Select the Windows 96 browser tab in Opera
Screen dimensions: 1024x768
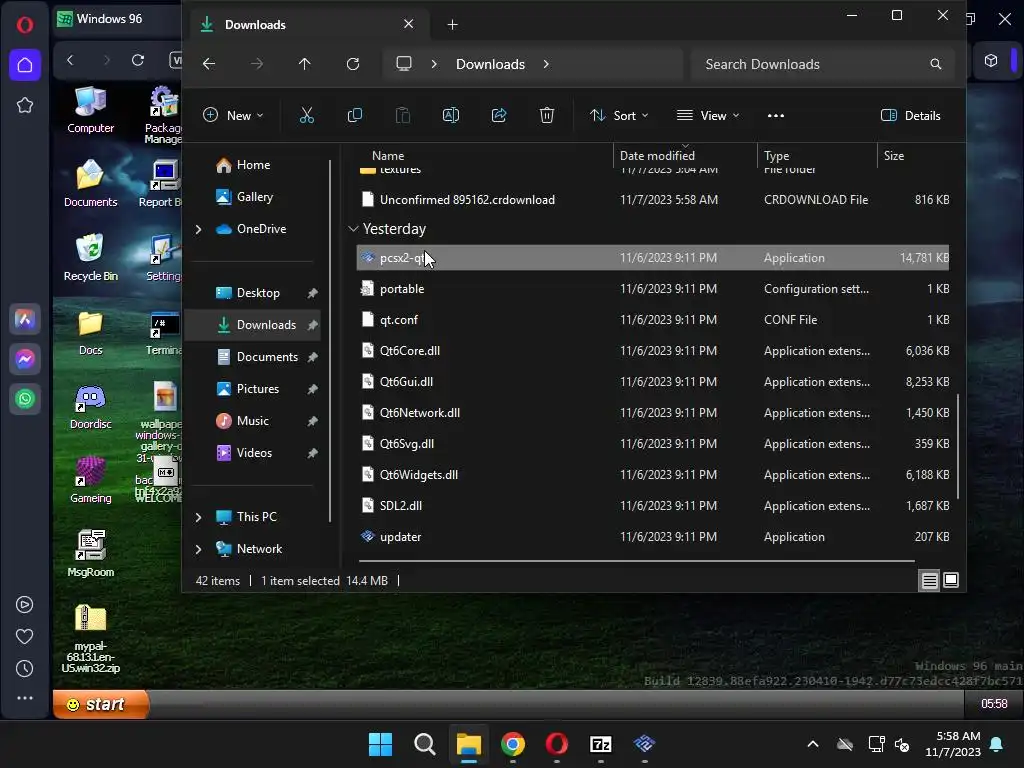[116, 19]
